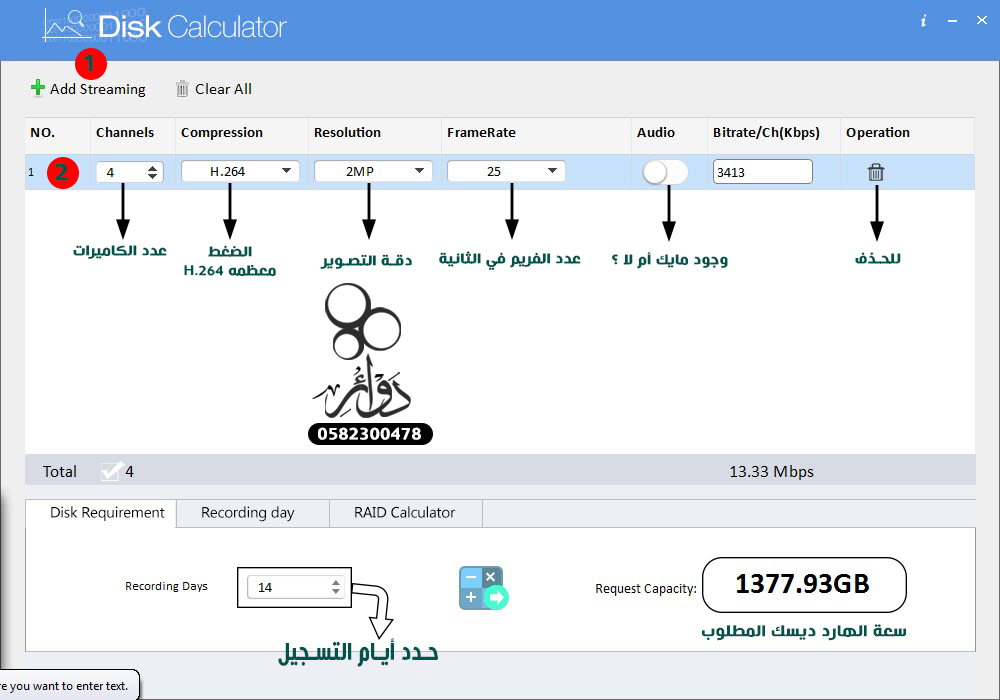Click the Disk Calculator logo icon
The image size is (1000, 700).
(66, 25)
